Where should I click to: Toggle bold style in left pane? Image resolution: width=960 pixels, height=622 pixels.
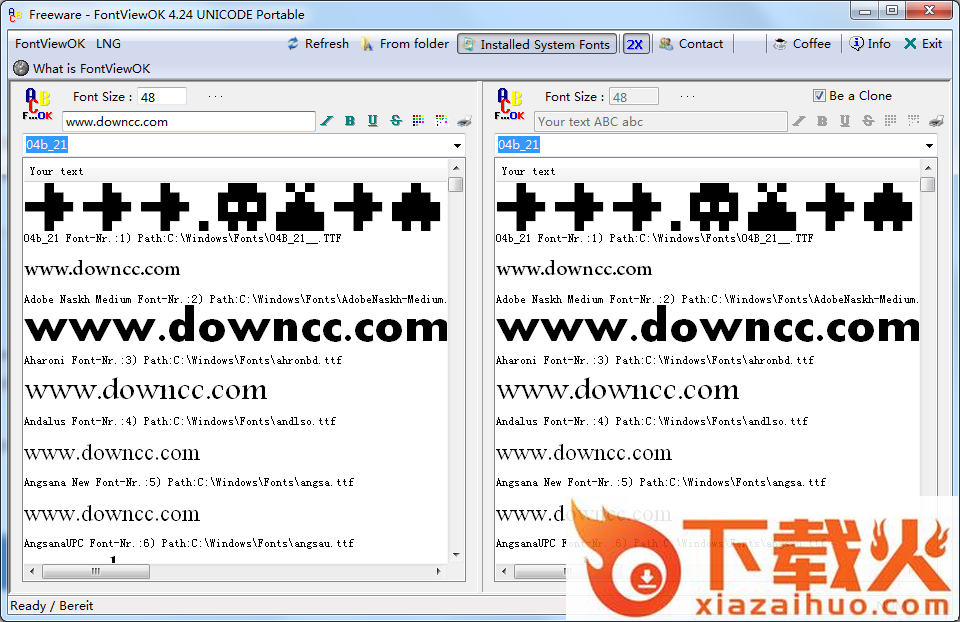click(x=350, y=121)
